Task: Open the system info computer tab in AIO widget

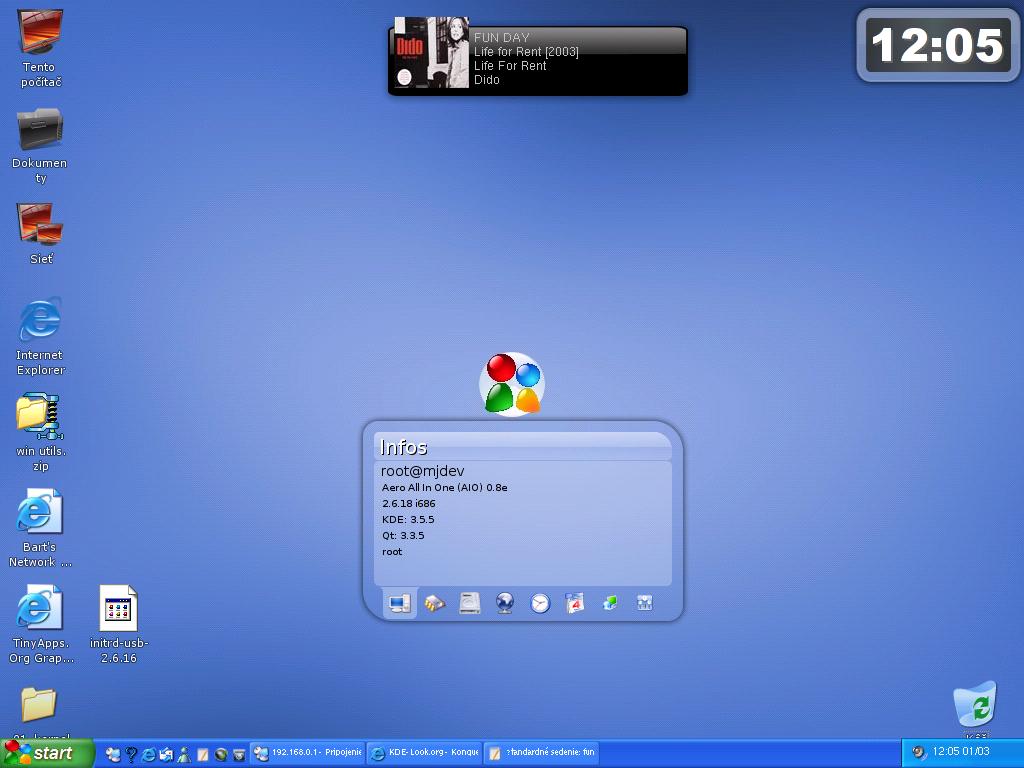Action: click(x=400, y=603)
